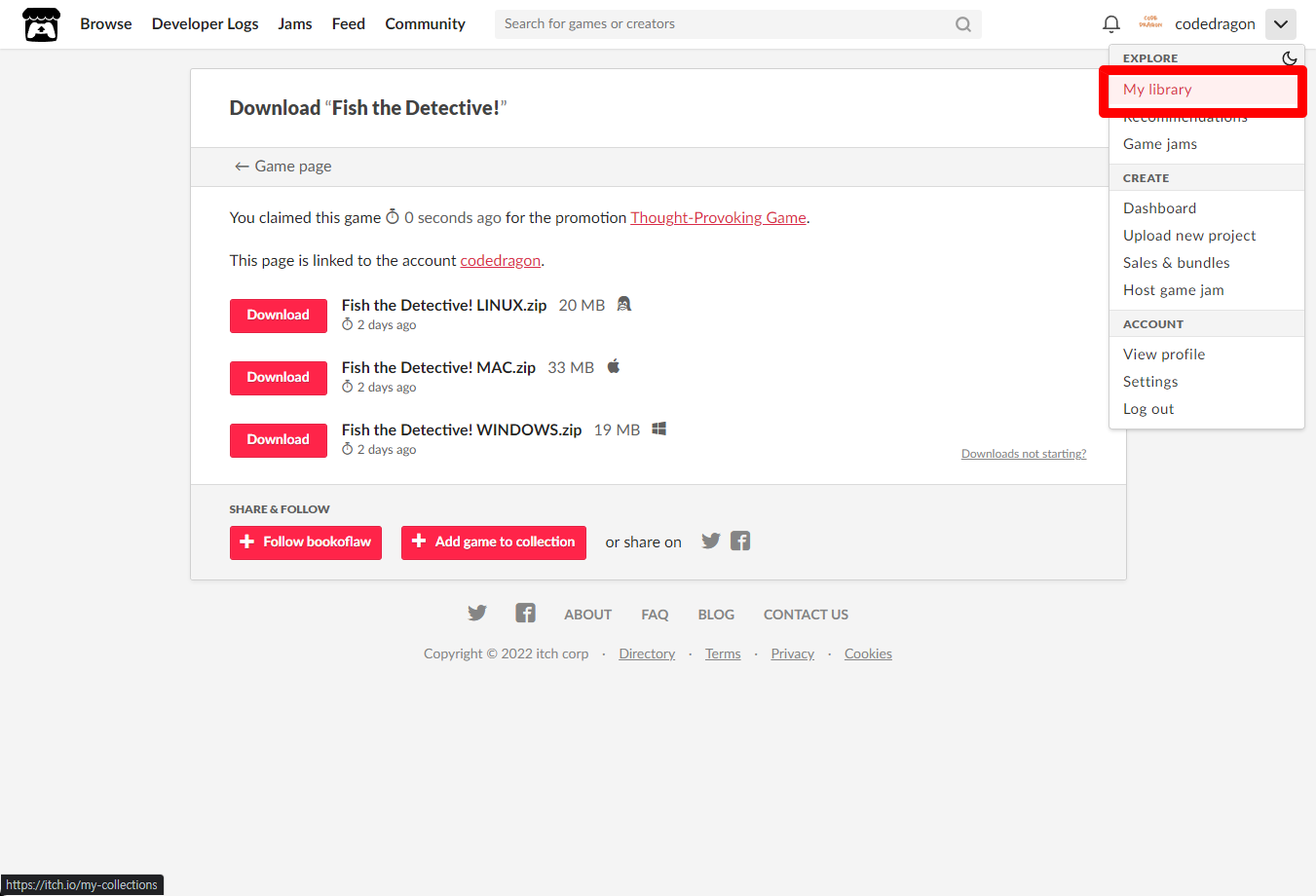Click the codedragon username in header

click(x=1215, y=24)
